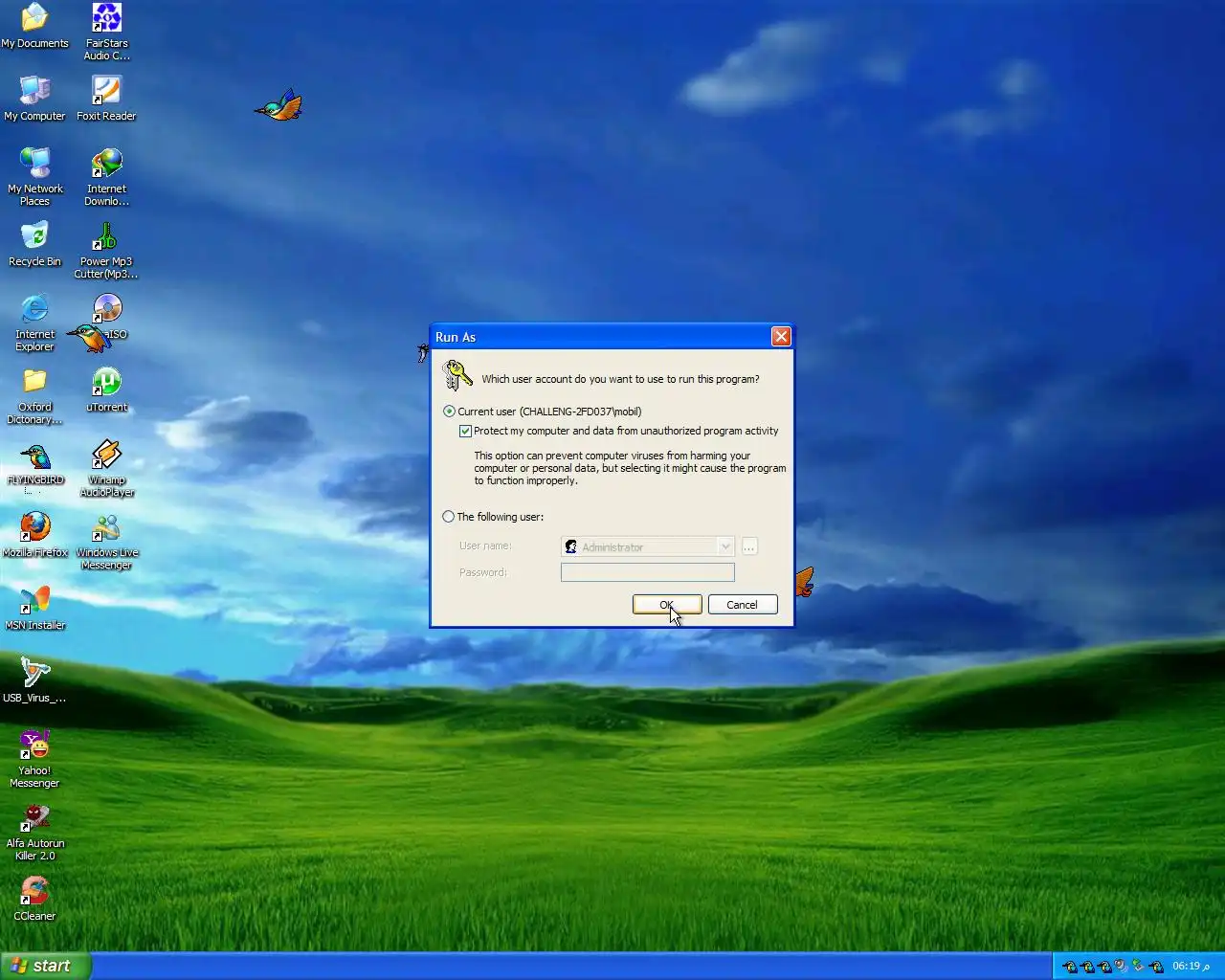Select the Oxford Dictionary folder icon

coord(34,395)
